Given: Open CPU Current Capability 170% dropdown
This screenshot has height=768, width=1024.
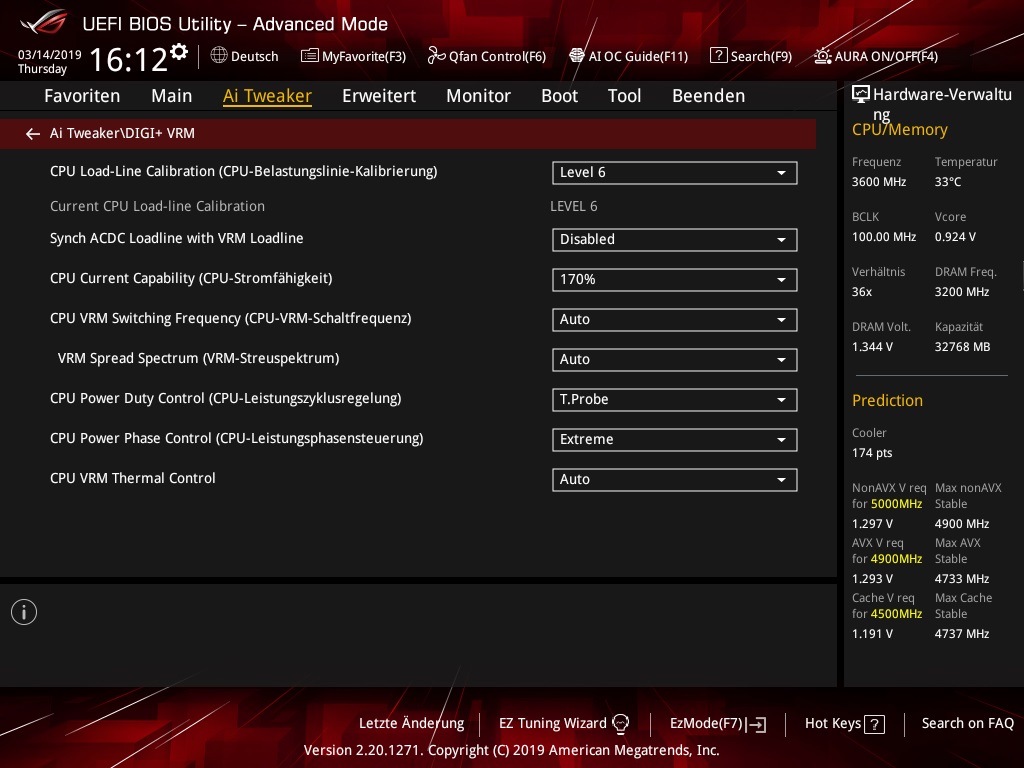Looking at the screenshot, I should pos(675,280).
